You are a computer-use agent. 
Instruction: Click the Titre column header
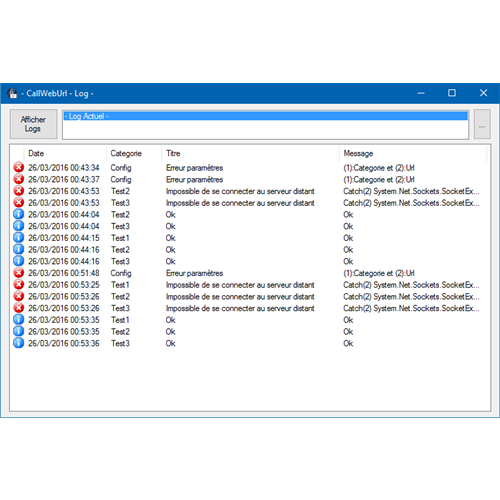click(x=251, y=153)
